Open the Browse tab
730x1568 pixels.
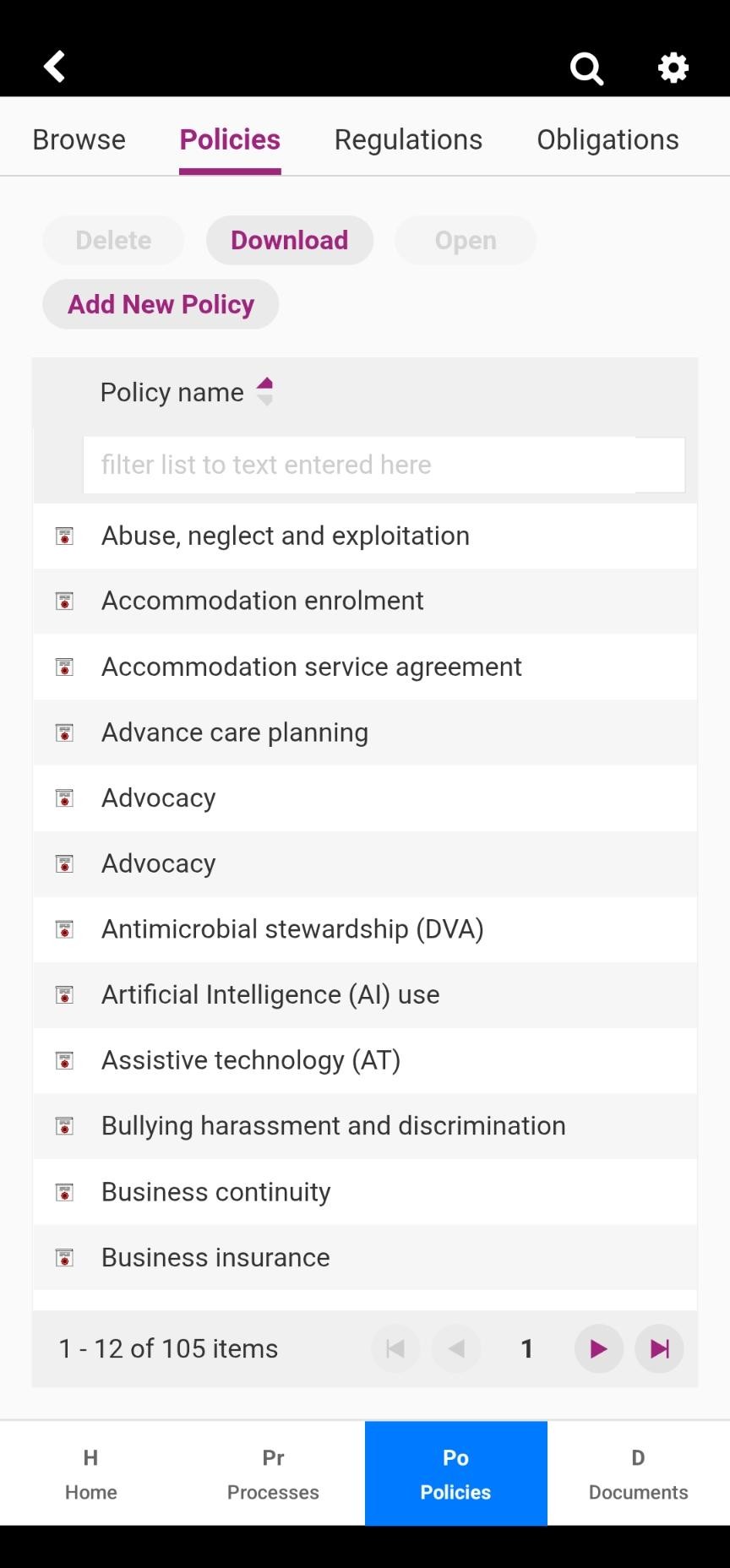(79, 139)
